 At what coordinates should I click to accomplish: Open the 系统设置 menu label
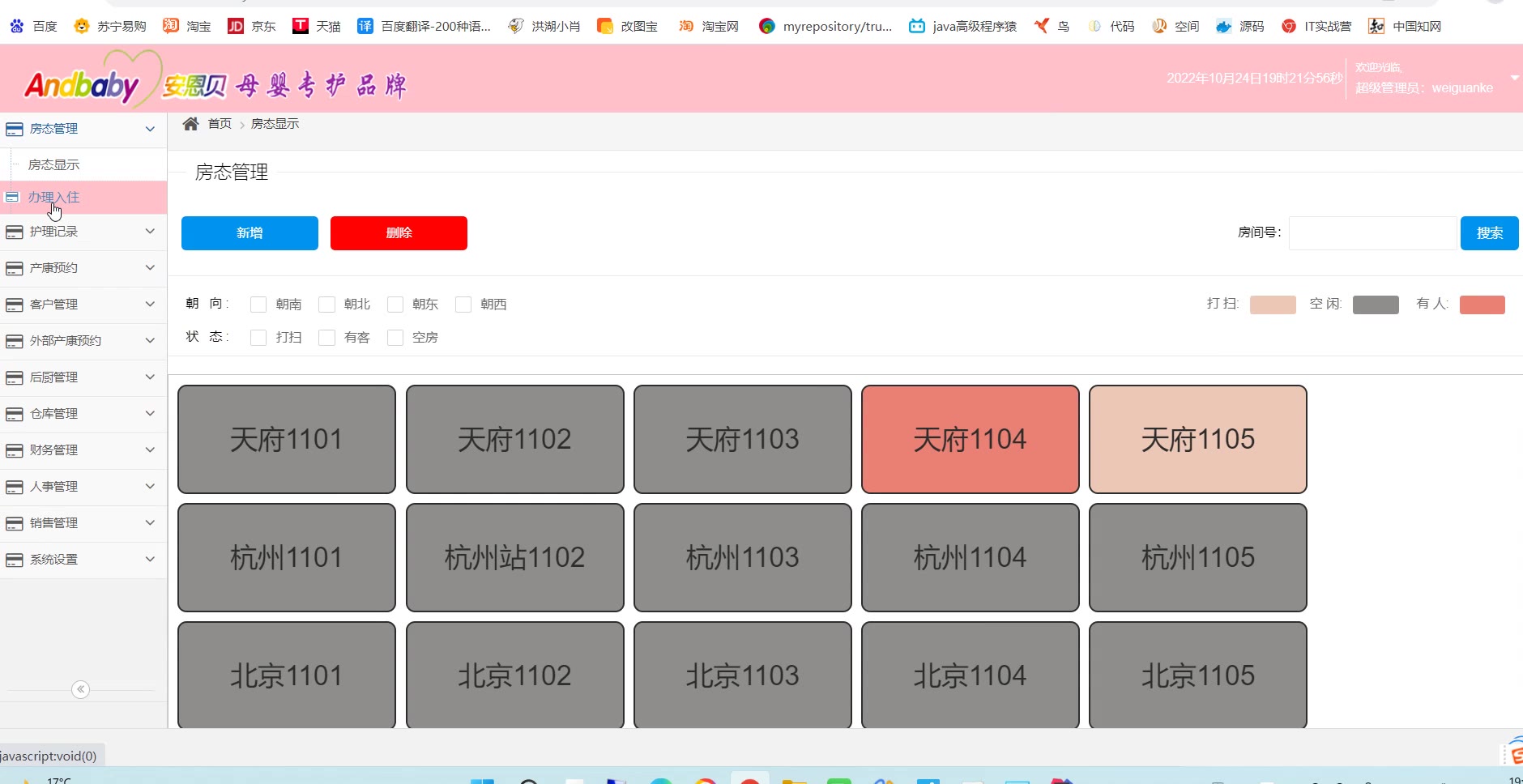tap(53, 560)
